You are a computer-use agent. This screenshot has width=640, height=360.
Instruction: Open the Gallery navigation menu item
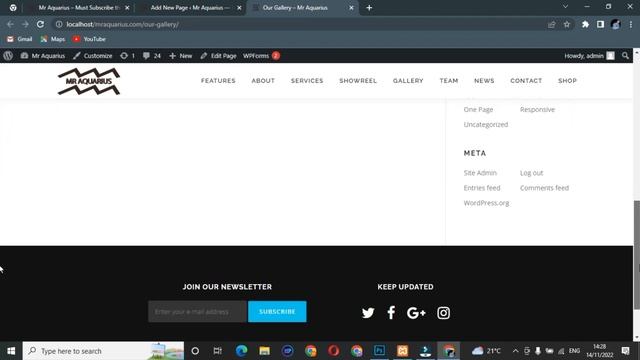[408, 81]
